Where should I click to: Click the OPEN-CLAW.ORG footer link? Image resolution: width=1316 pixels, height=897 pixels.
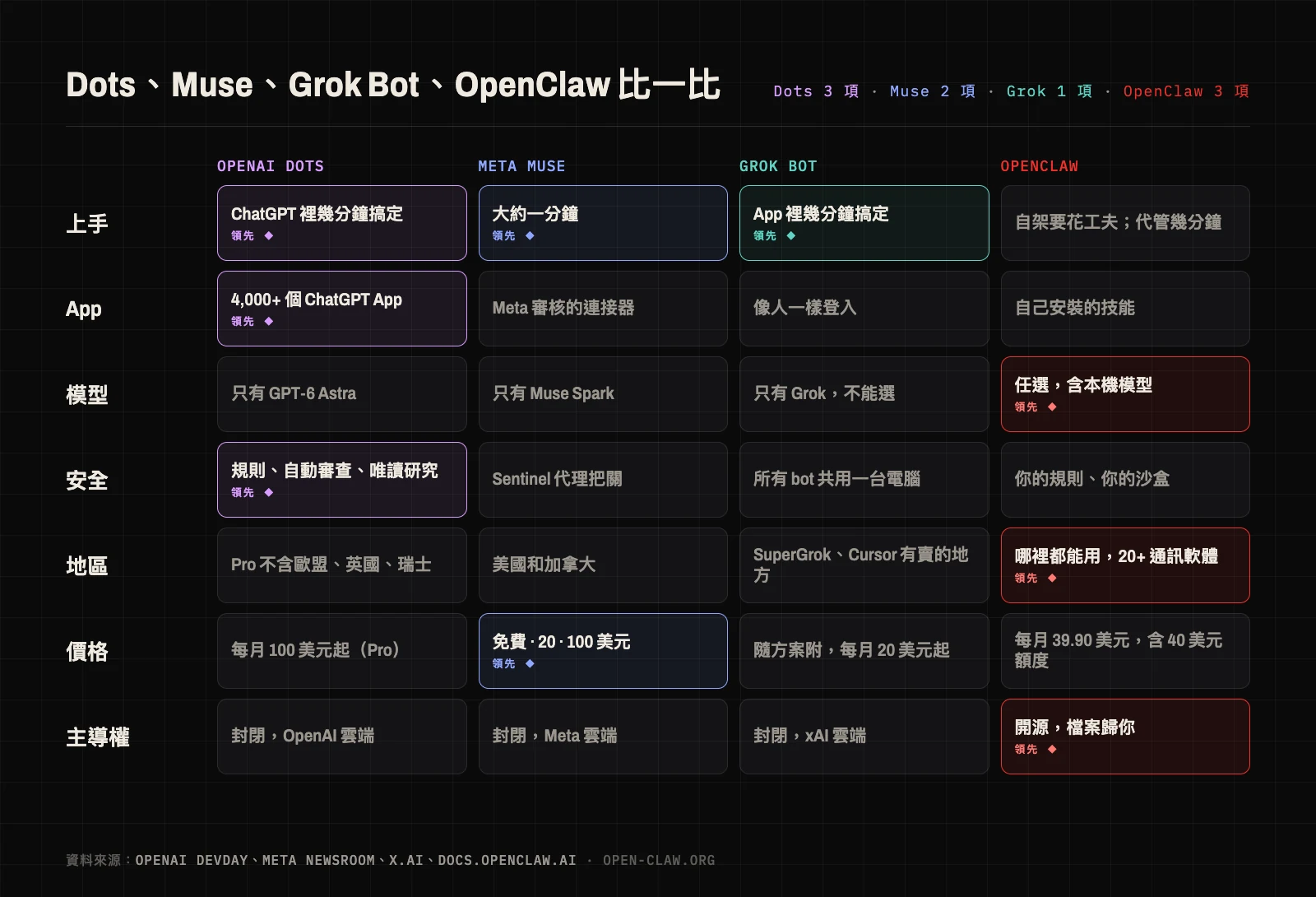pos(659,861)
